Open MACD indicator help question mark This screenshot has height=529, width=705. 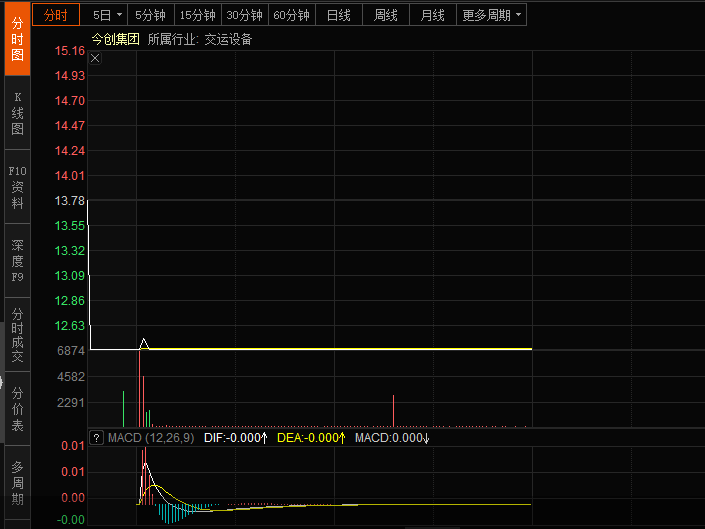[x=97, y=438]
